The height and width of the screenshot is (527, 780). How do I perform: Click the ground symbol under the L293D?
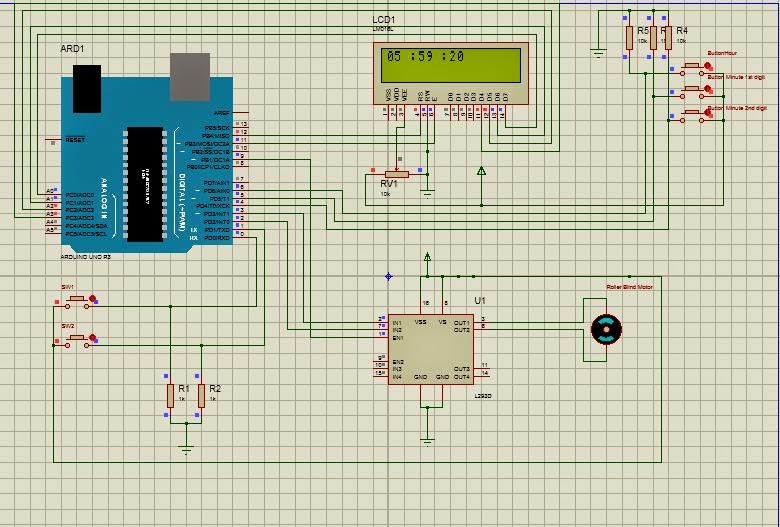point(427,442)
